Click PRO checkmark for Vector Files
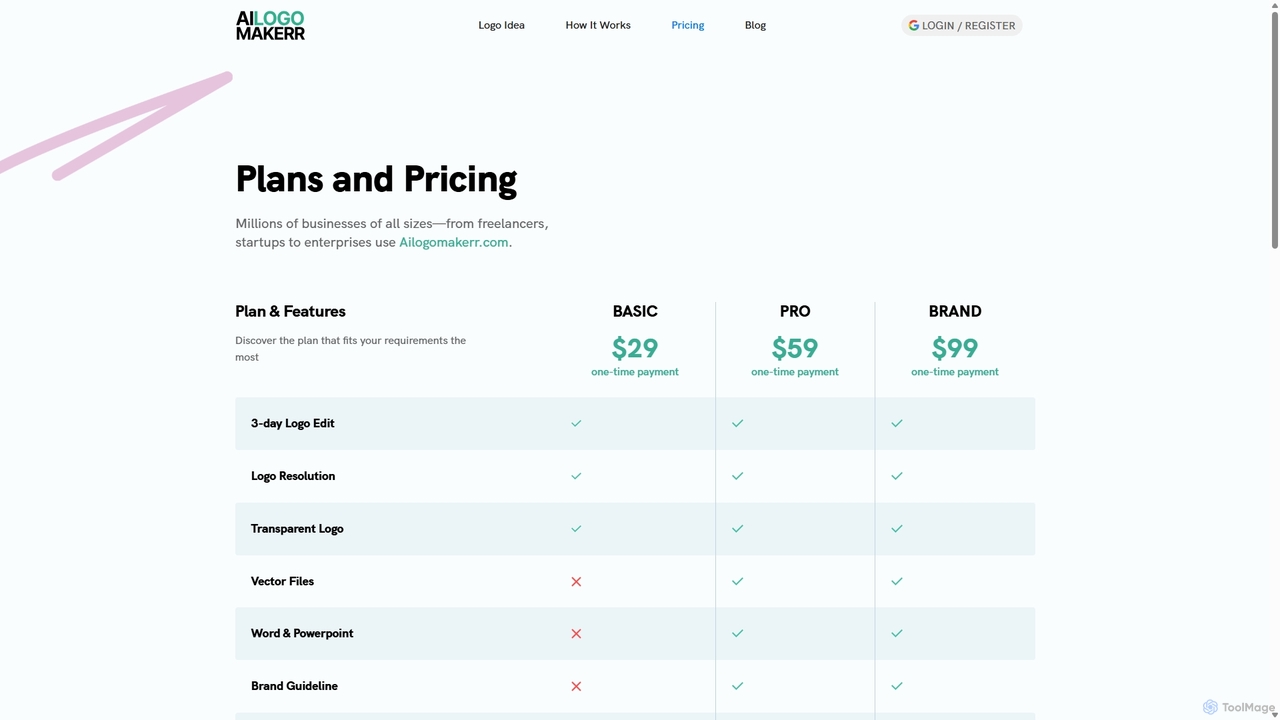Screen dimensions: 1280x720 tap(737, 581)
